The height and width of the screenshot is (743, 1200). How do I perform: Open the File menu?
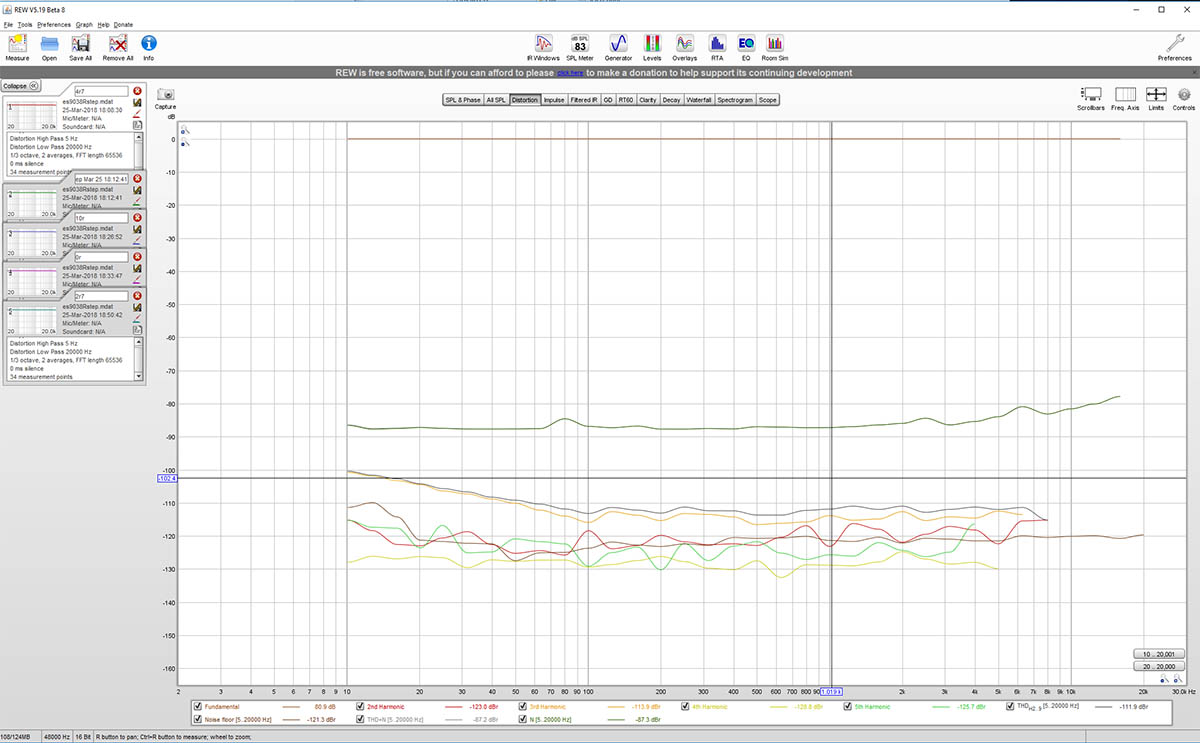[9, 24]
